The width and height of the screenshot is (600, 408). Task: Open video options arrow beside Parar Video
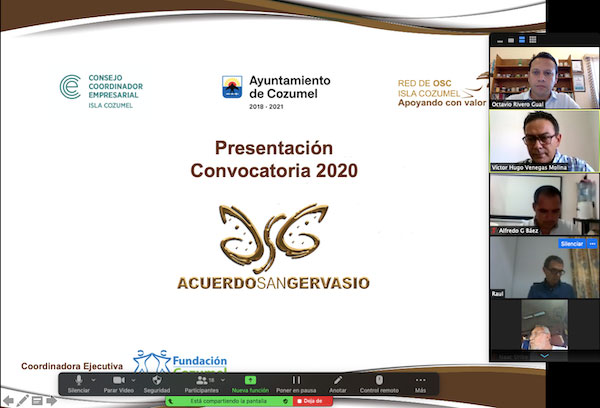(134, 380)
